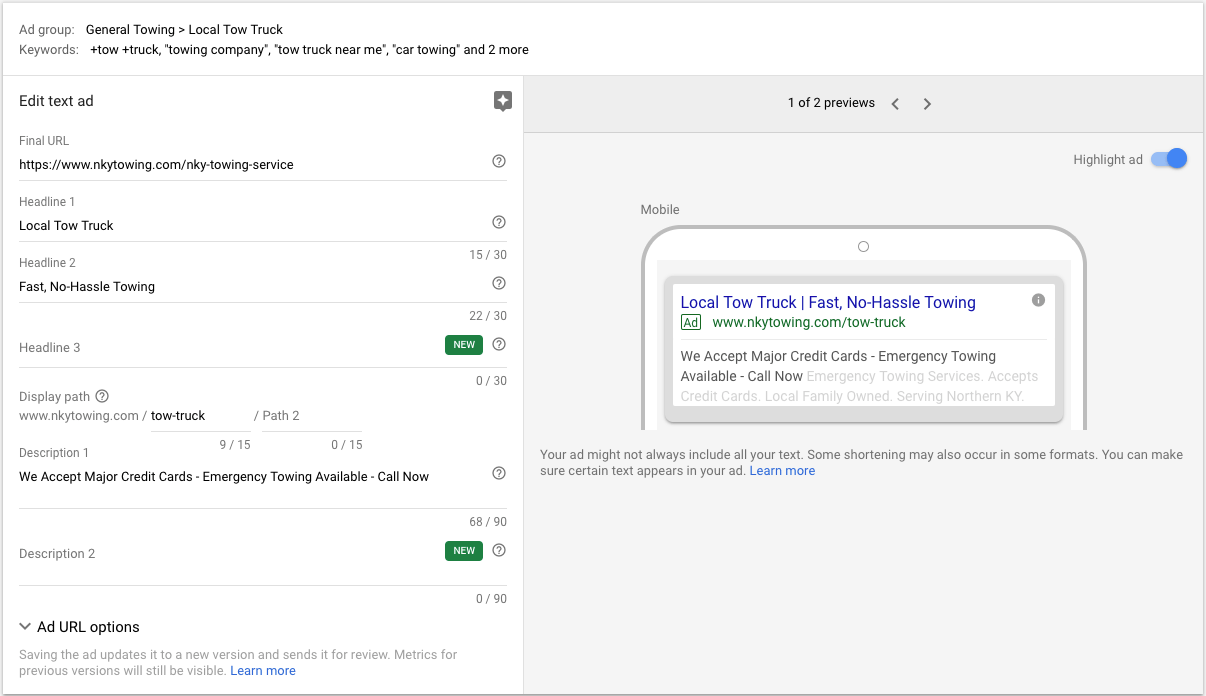Open Learn more link about ad shortening

pos(782,471)
